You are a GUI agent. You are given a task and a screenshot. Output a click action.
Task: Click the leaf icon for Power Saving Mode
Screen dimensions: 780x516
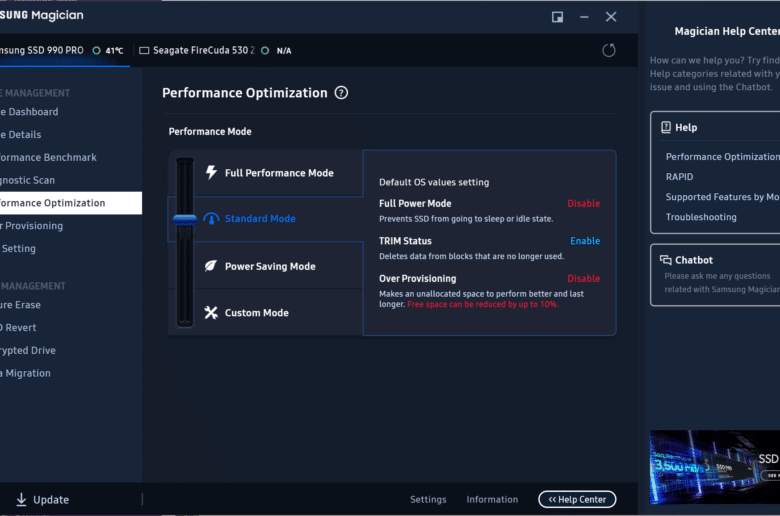coord(211,266)
